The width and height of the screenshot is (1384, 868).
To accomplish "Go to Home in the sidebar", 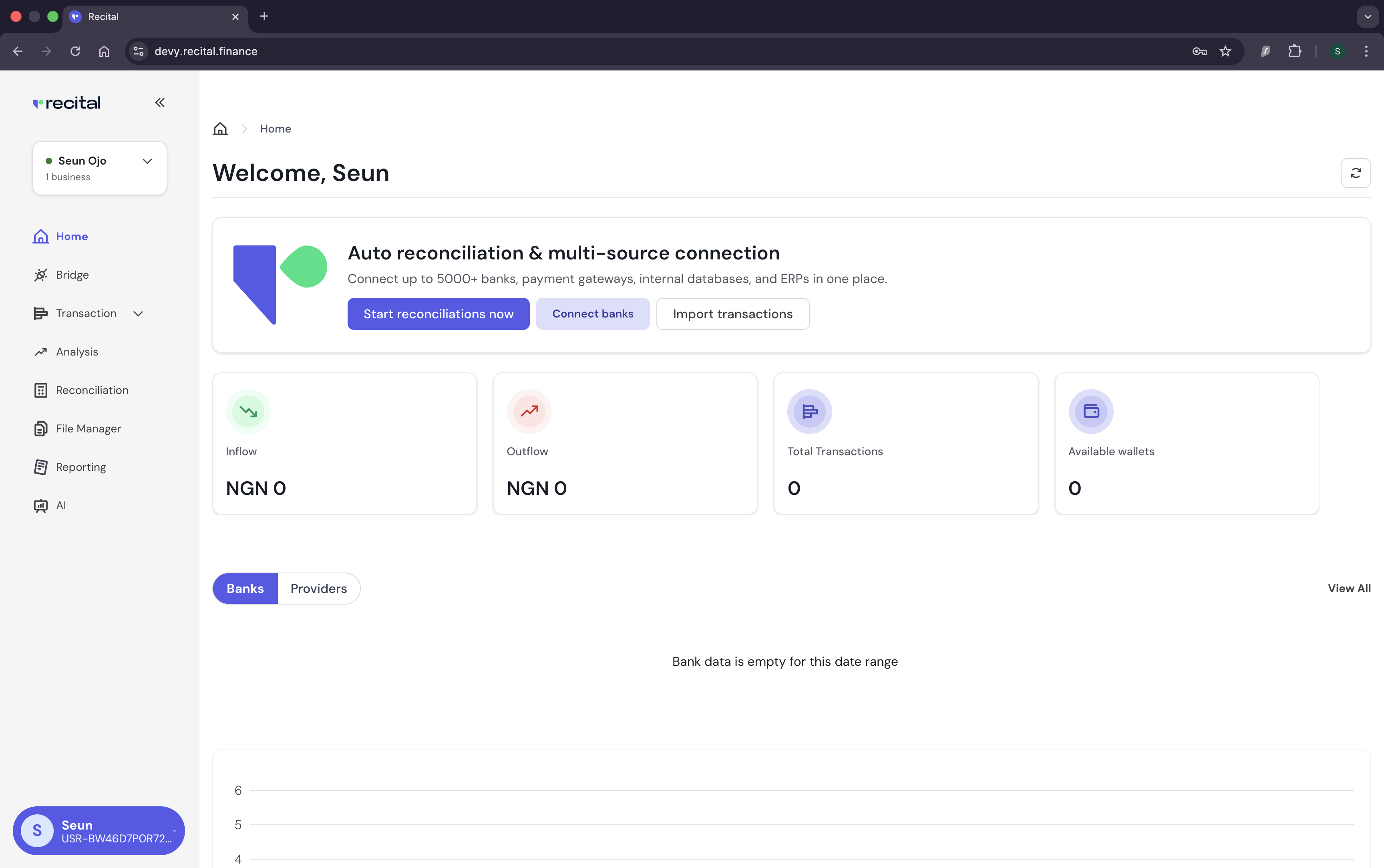I will tap(71, 237).
